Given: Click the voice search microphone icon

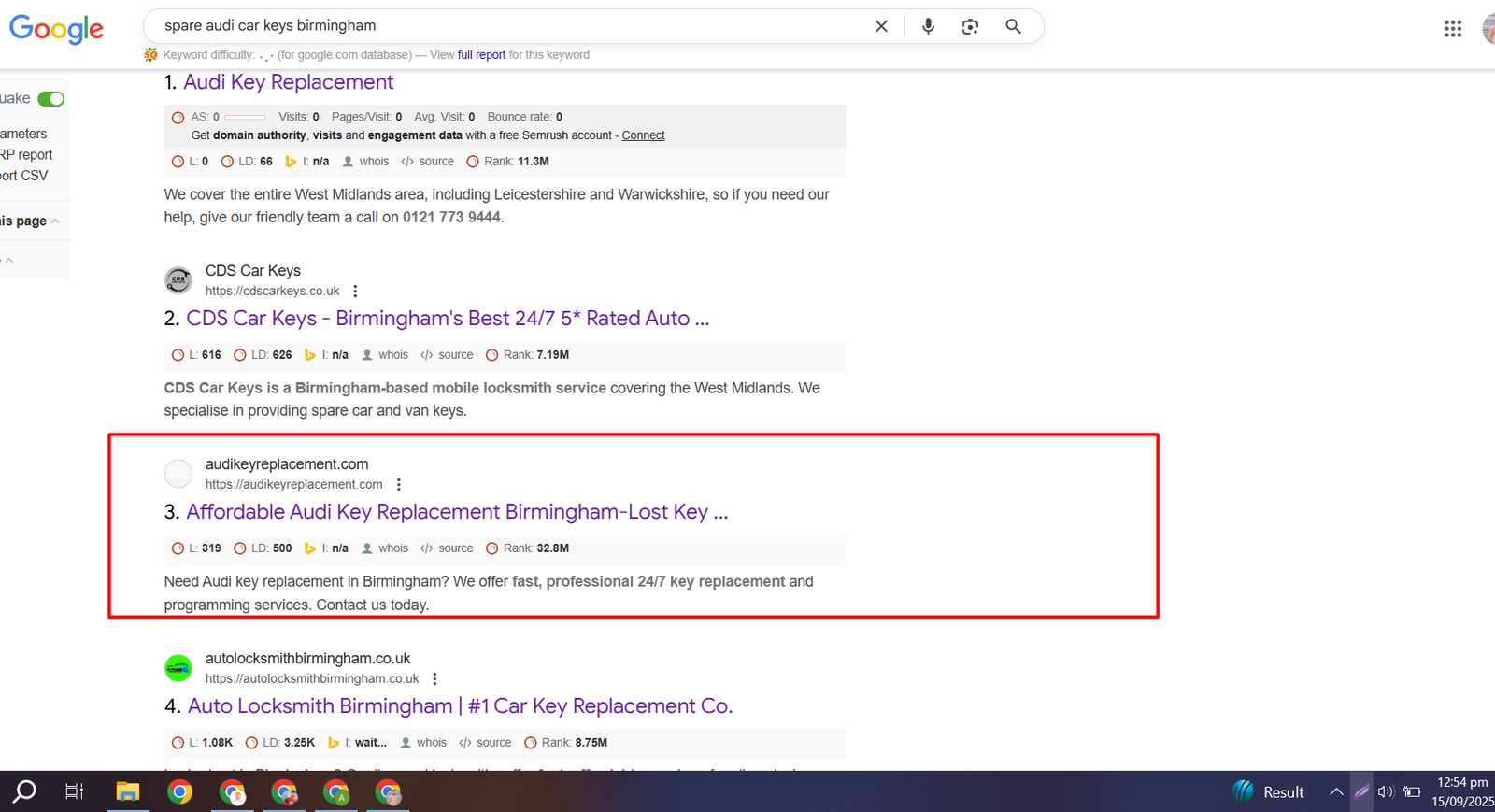Looking at the screenshot, I should coord(928,26).
